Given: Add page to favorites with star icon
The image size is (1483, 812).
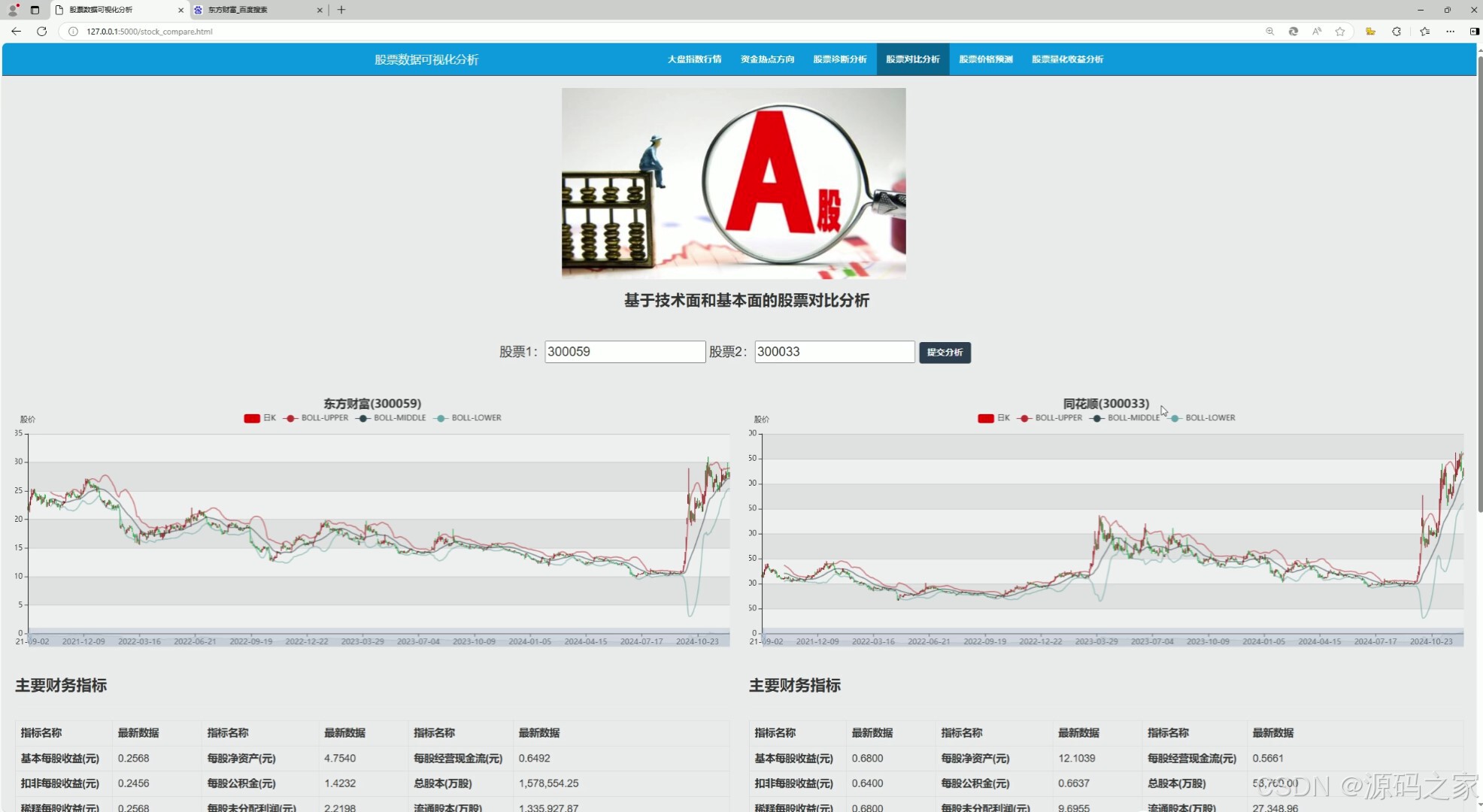Looking at the screenshot, I should [x=1340, y=32].
